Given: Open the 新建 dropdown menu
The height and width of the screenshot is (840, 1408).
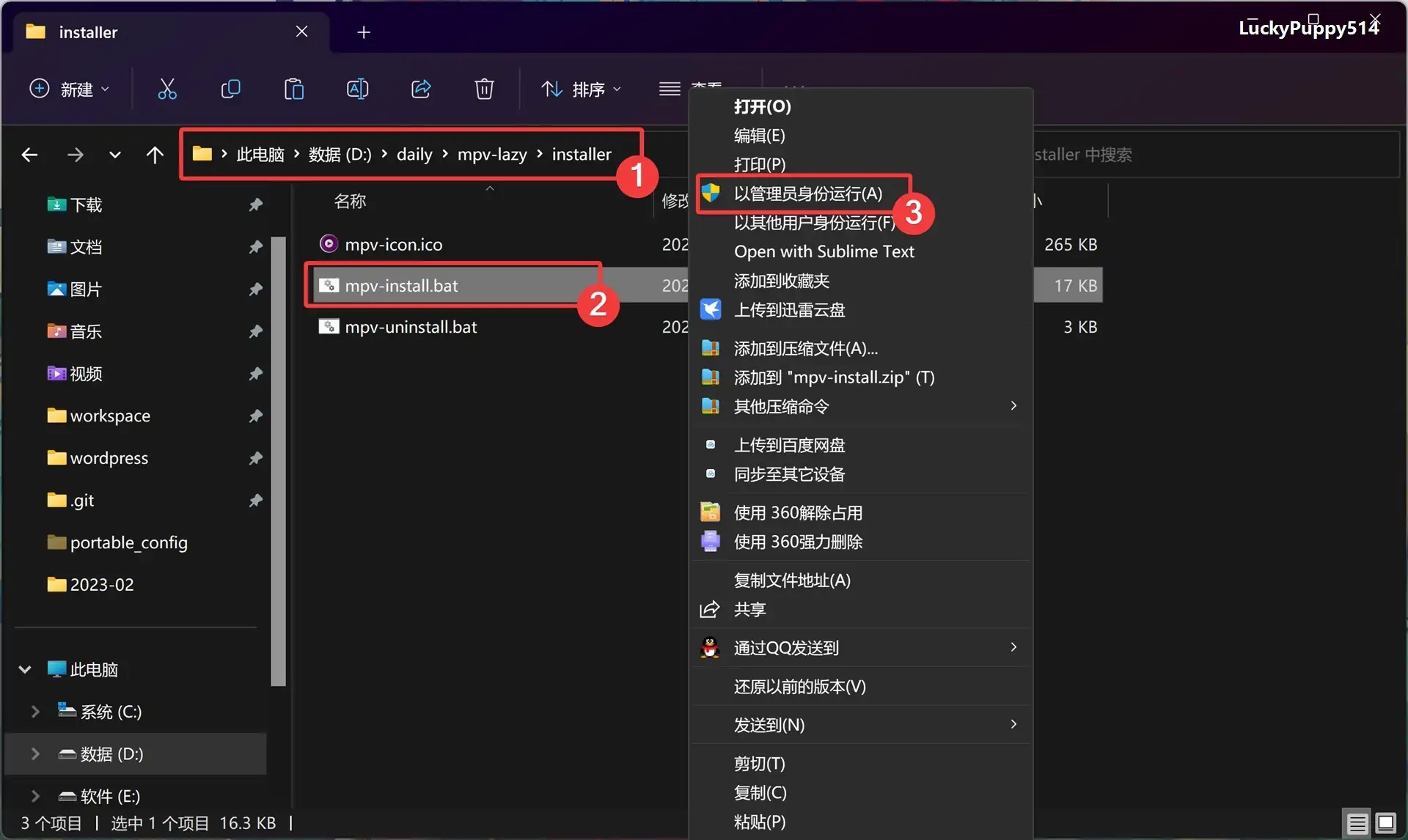Looking at the screenshot, I should click(70, 89).
